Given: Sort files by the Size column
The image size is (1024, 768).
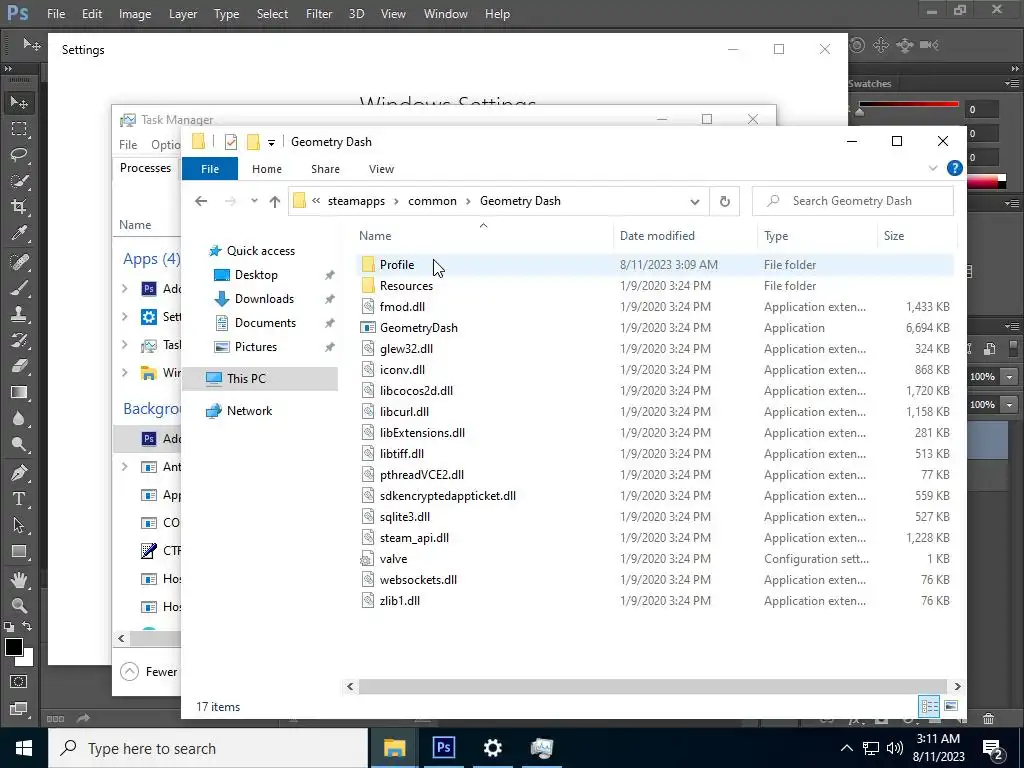Looking at the screenshot, I should 894,236.
